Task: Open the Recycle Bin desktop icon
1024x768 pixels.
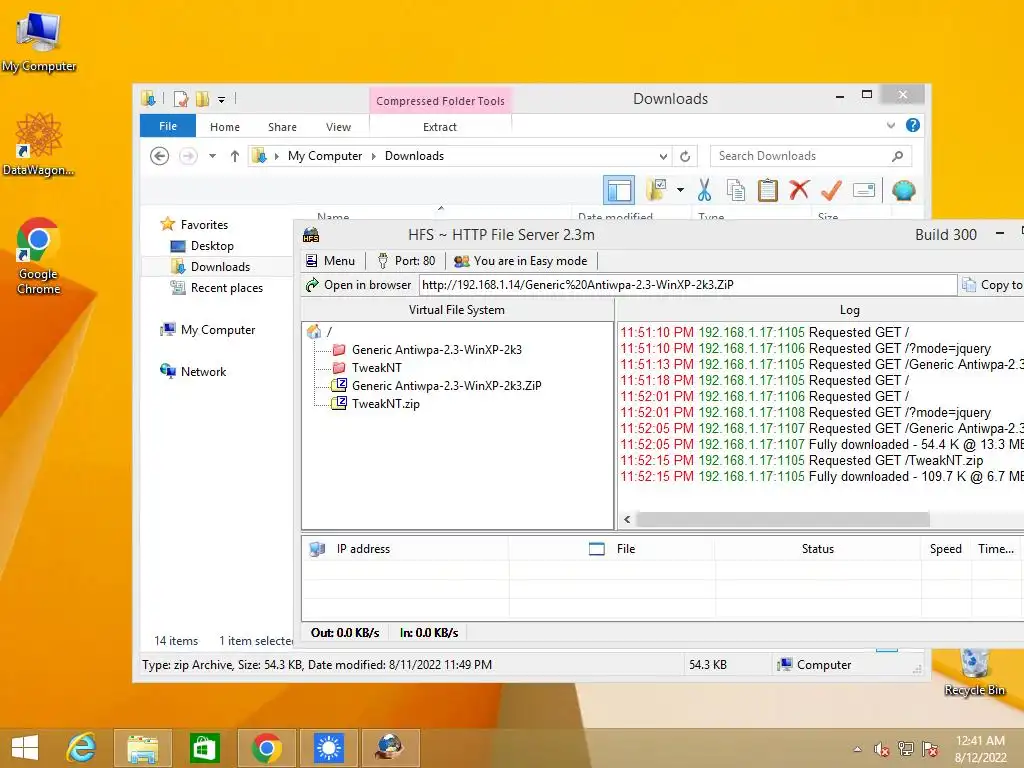Action: click(974, 673)
